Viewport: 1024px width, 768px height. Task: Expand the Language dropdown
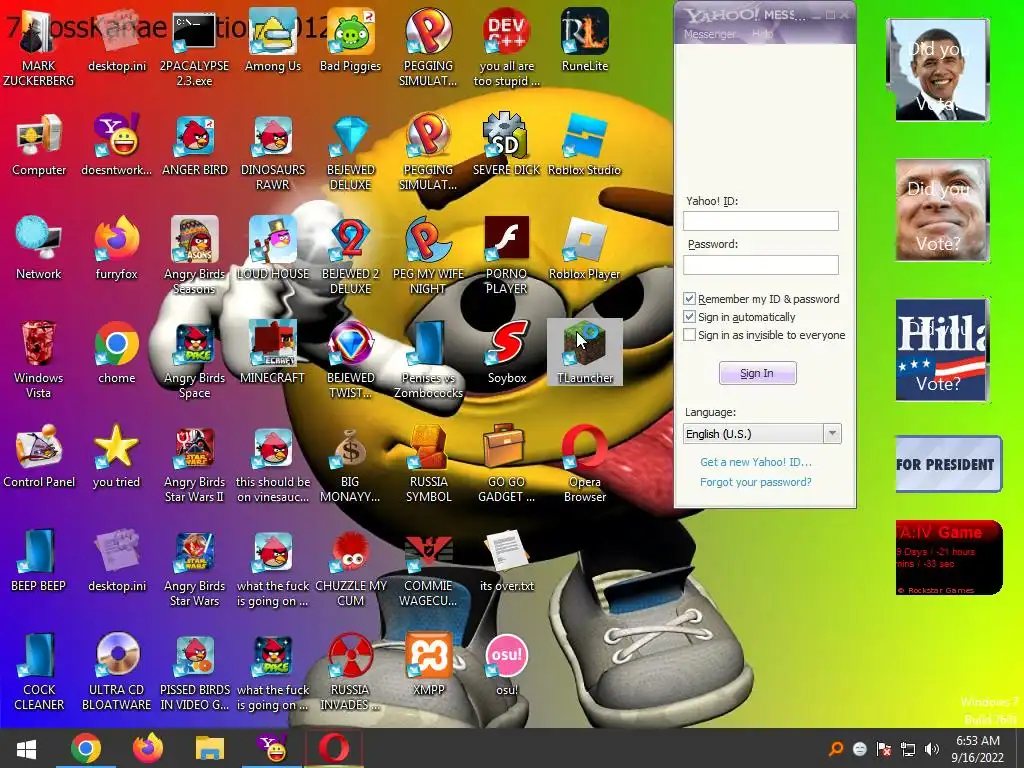pos(831,434)
